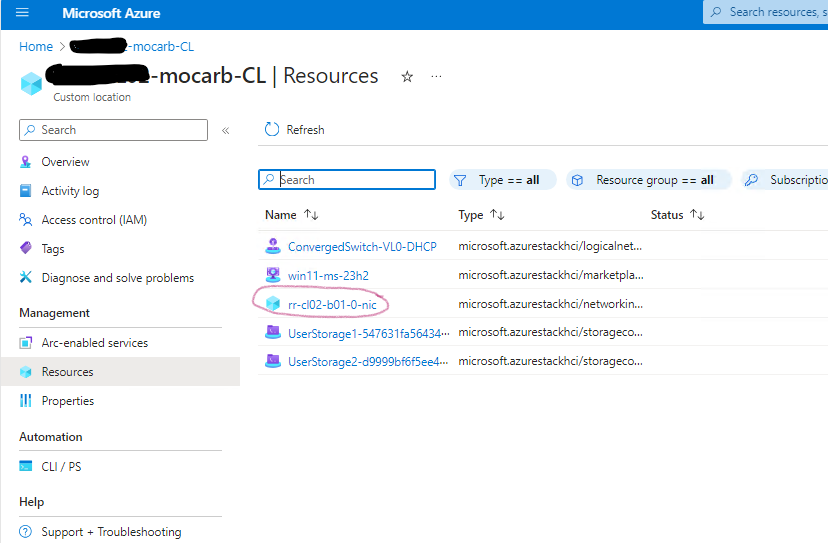The height and width of the screenshot is (543, 828).
Task: Open Resource group == all filter
Action: point(649,180)
